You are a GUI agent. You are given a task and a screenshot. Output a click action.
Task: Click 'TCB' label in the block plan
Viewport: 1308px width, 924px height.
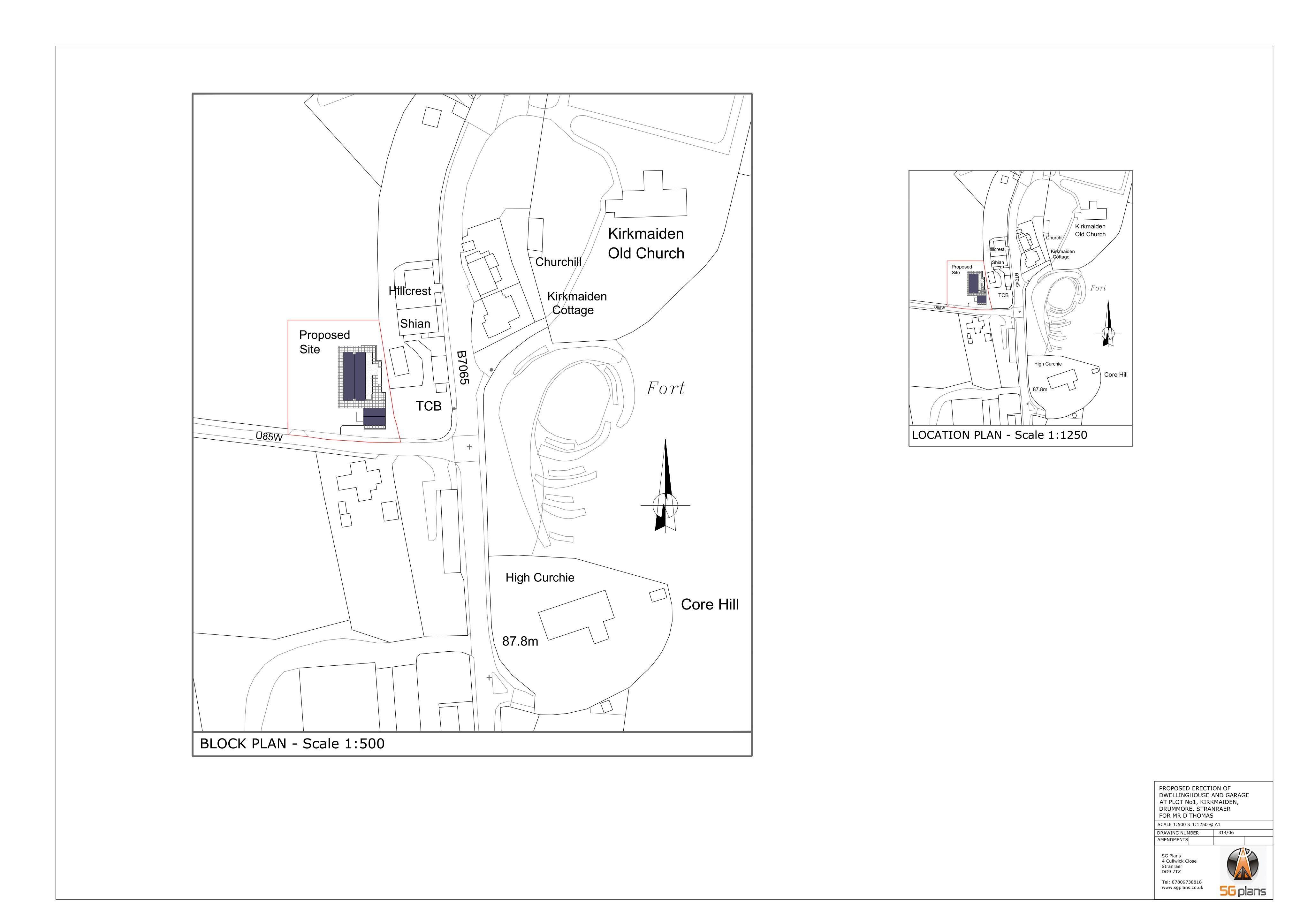[x=429, y=406]
